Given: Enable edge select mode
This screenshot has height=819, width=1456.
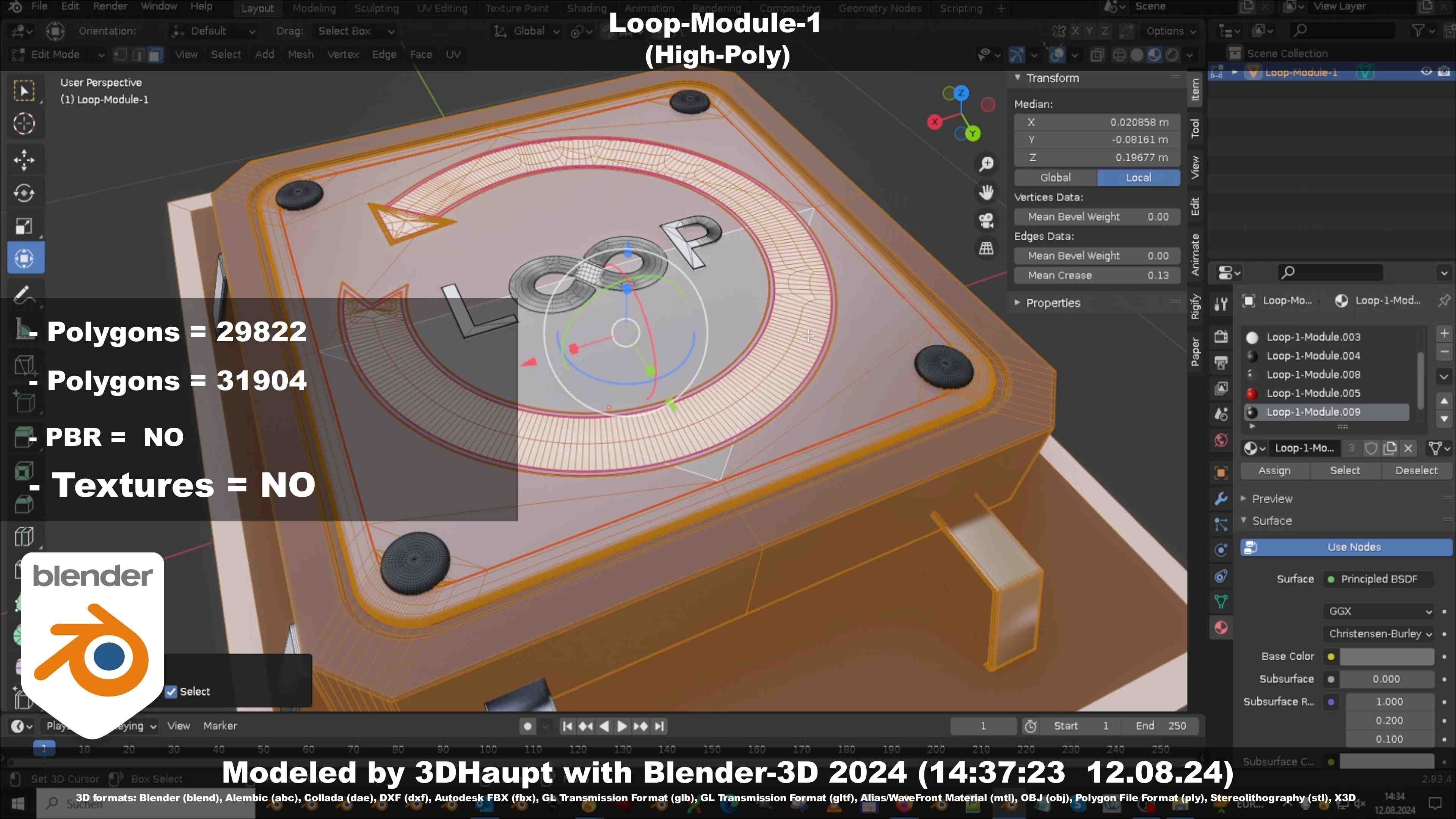Looking at the screenshot, I should click(x=138, y=55).
